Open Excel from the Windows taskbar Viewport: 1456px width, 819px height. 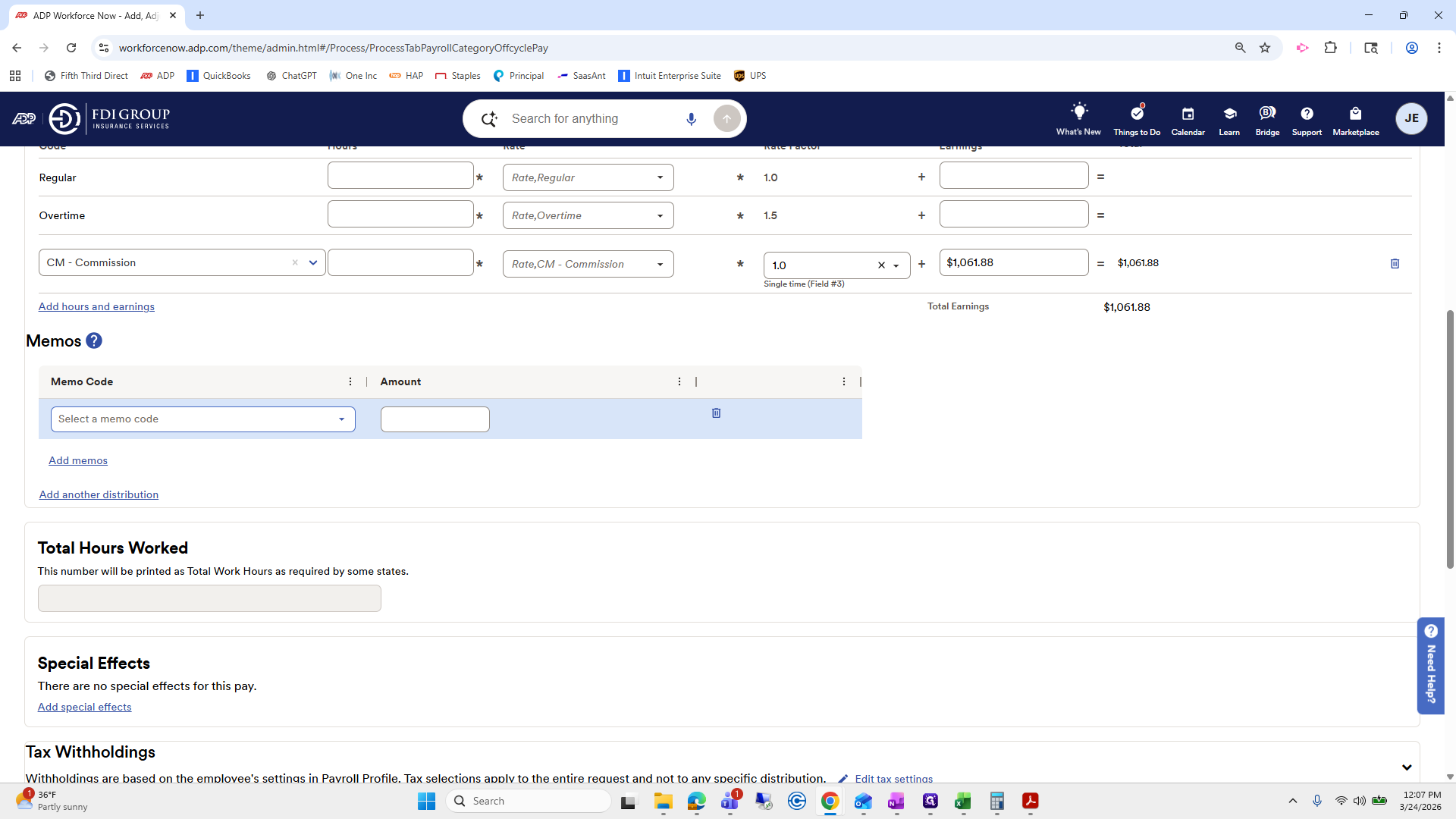(x=963, y=802)
